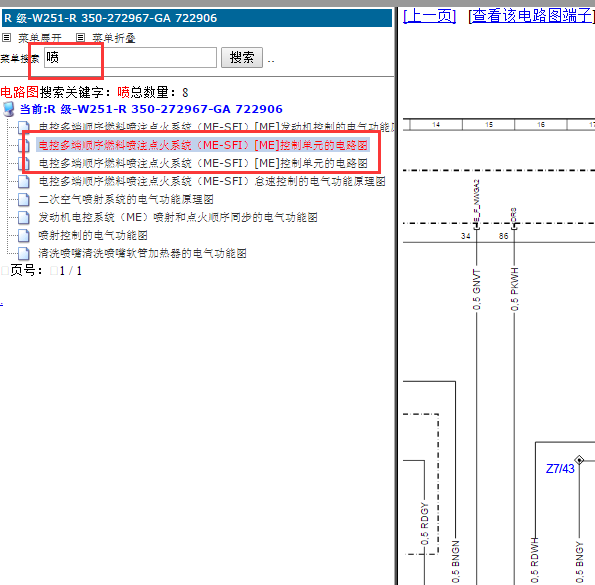Click document icon of 喷射和点火顺序同步 row
Image resolution: width=595 pixels, height=585 pixels.
(x=24, y=217)
